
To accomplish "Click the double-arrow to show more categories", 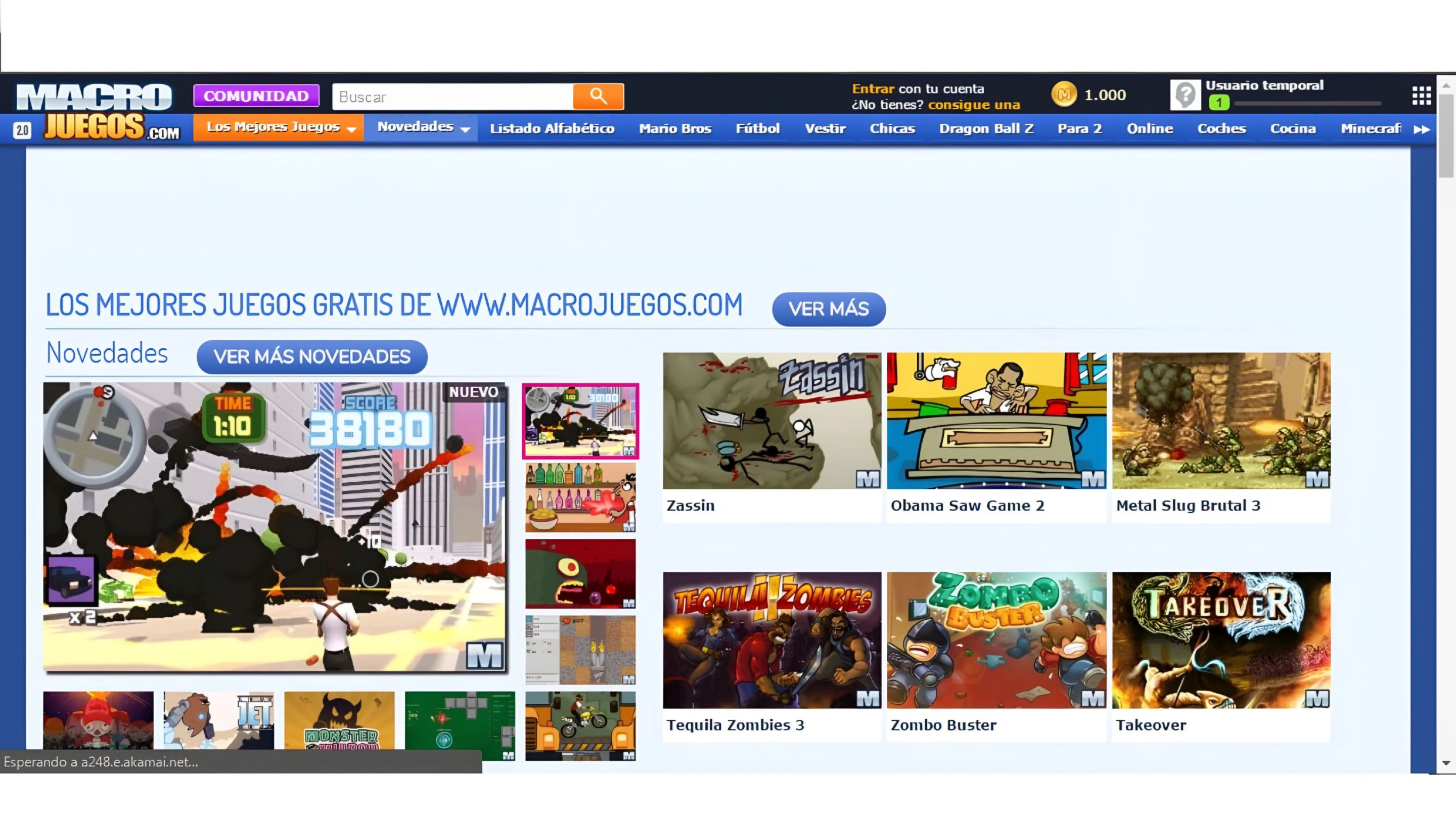I will tap(1422, 129).
